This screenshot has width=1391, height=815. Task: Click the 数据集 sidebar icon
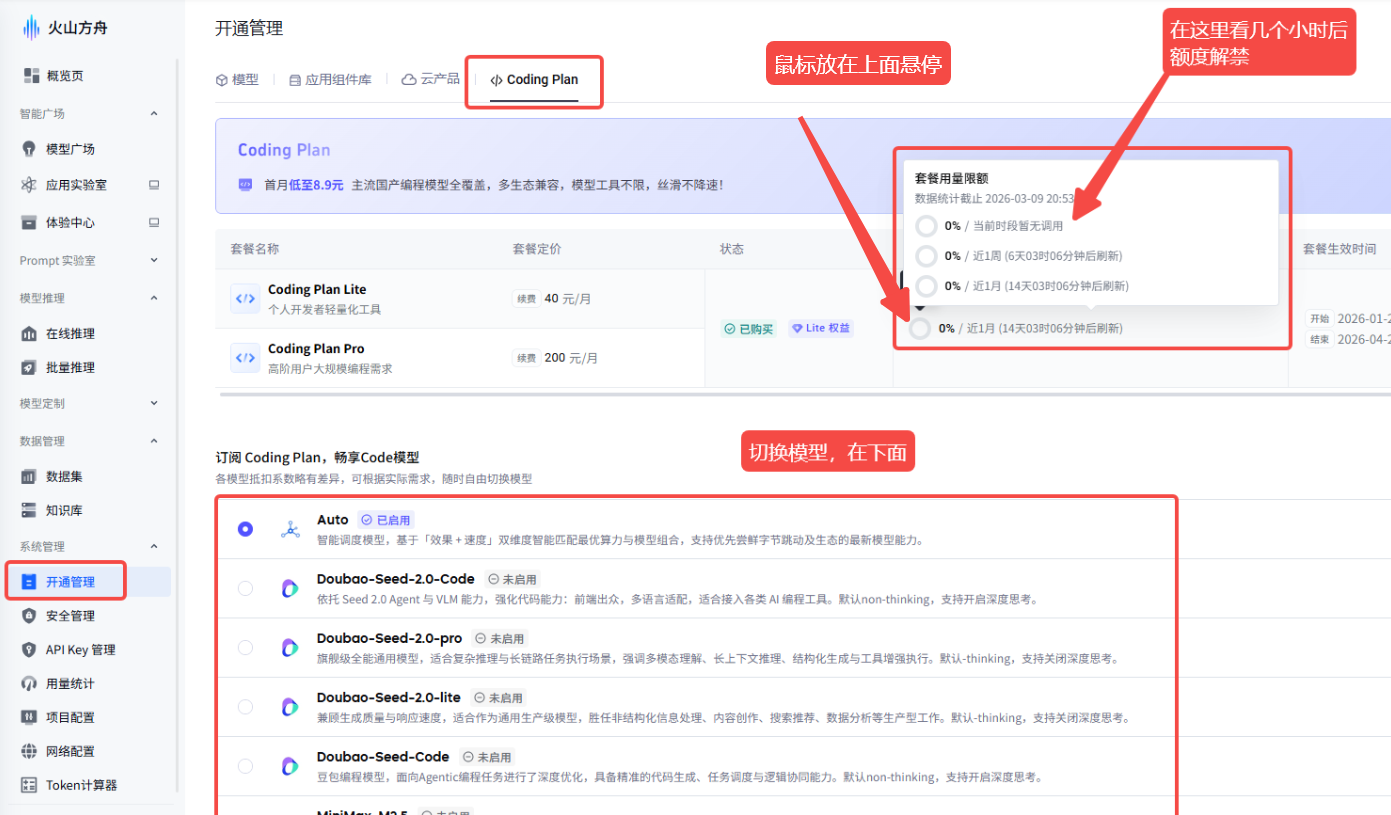point(29,477)
